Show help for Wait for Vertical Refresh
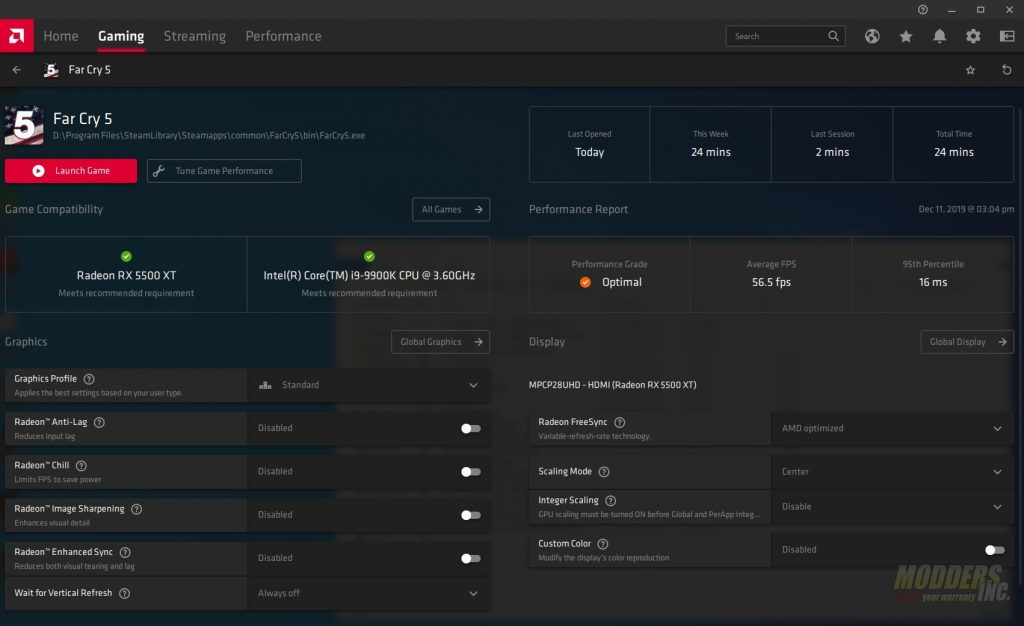Viewport: 1024px width, 626px height. pos(124,593)
